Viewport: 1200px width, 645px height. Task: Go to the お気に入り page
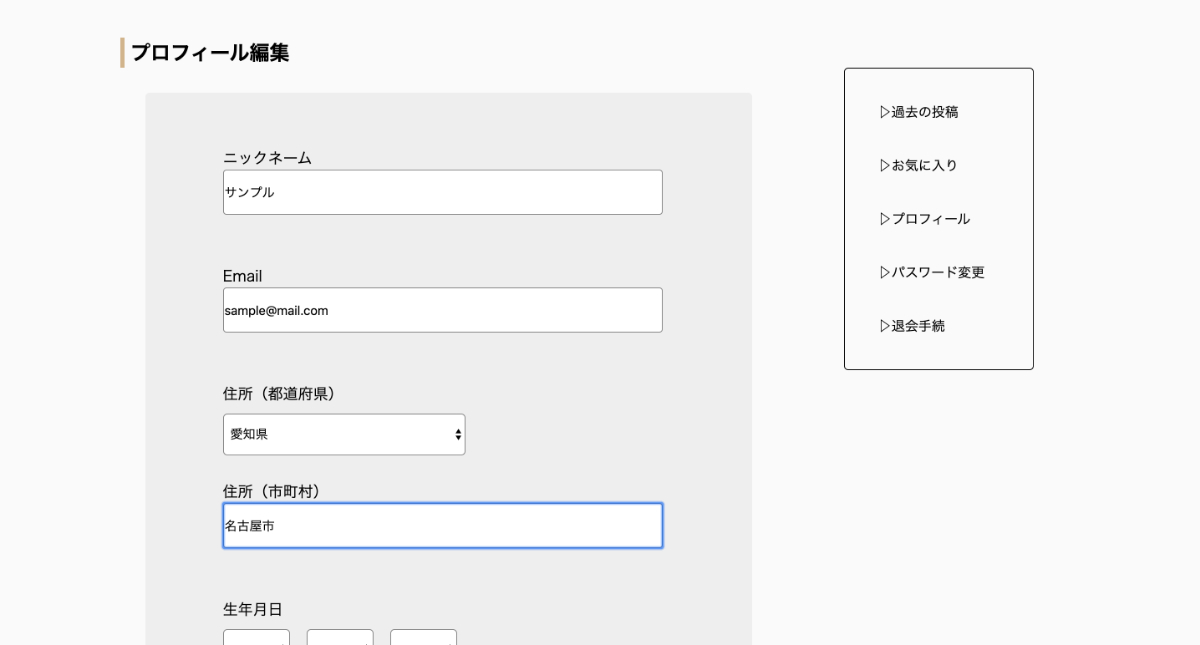tap(925, 165)
